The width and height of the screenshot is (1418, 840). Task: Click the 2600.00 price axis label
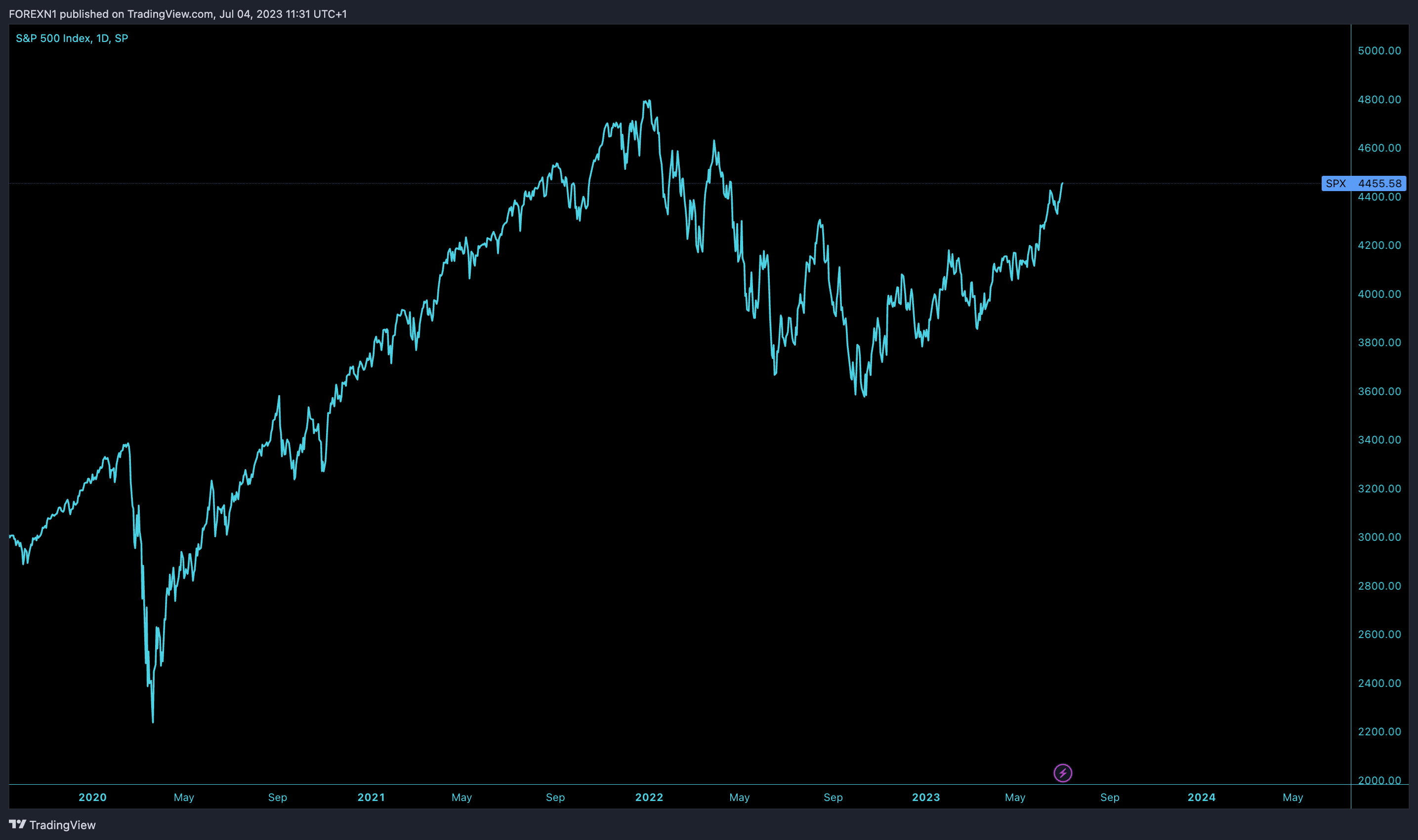(x=1379, y=635)
